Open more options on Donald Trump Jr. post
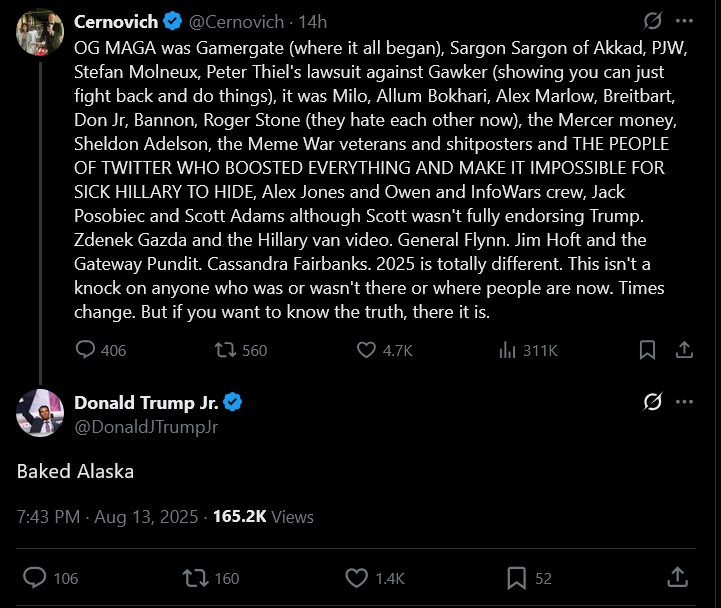Image resolution: width=721 pixels, height=608 pixels. (x=684, y=402)
